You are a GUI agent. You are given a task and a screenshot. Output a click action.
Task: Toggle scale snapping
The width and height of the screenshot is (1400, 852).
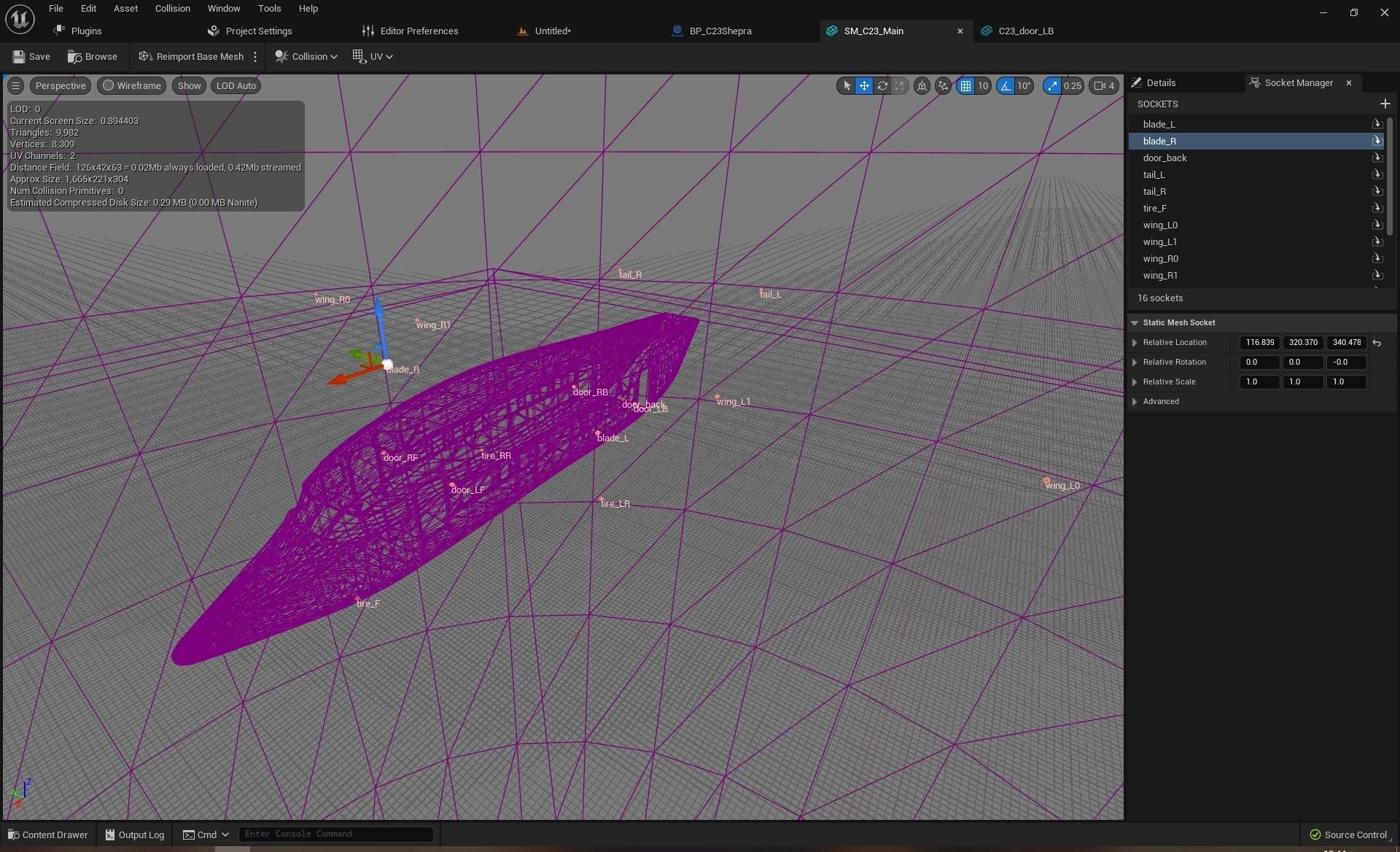pos(1052,86)
